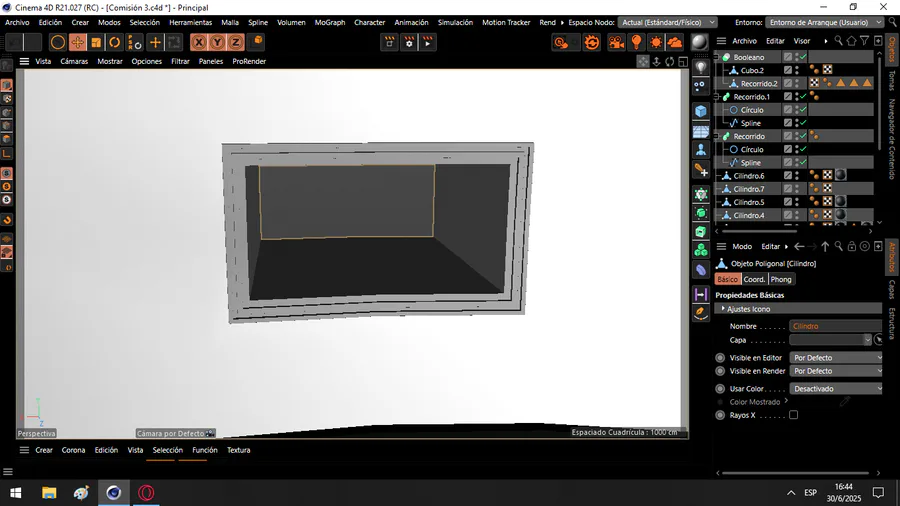Collapse the Recorrido.1 tree node
The image size is (900, 506).
coord(717,96)
